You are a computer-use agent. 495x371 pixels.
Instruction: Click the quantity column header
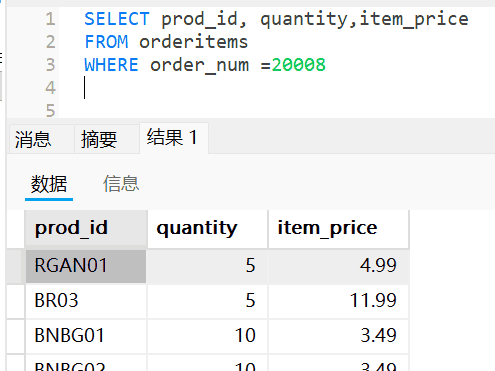tap(207, 229)
